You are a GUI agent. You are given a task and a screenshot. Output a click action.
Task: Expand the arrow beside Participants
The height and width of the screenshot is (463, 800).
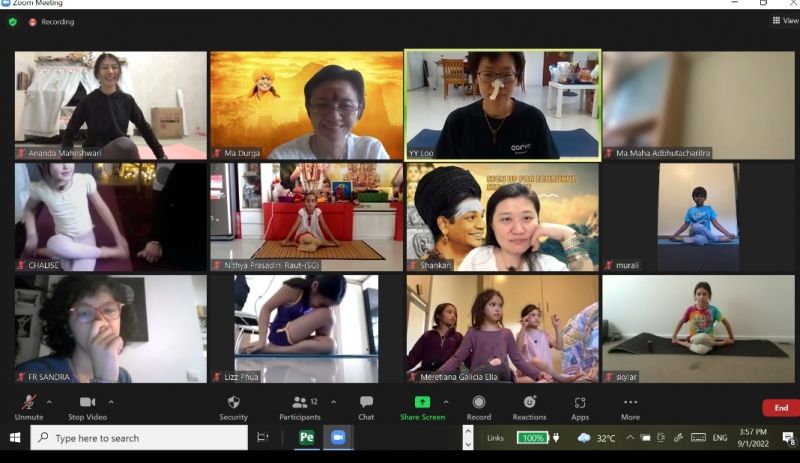(333, 402)
